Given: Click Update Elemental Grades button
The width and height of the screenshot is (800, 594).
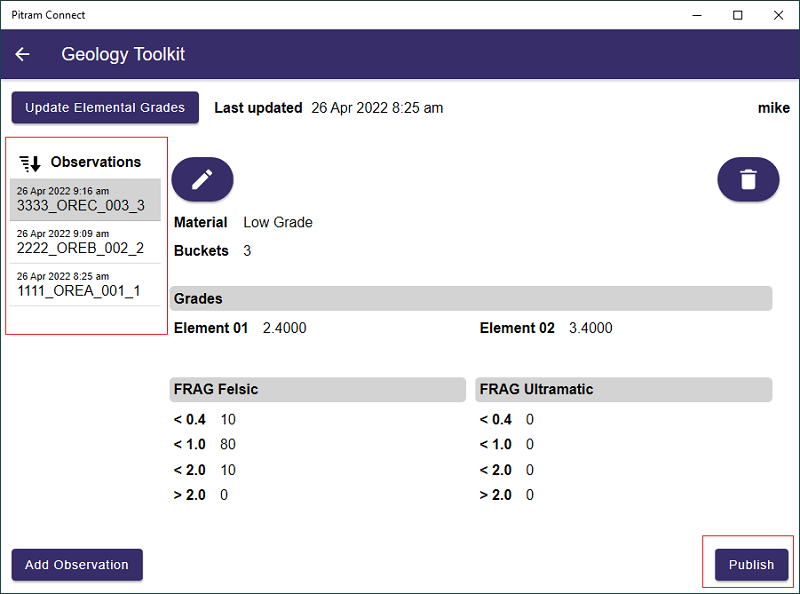Looking at the screenshot, I should 105,108.
